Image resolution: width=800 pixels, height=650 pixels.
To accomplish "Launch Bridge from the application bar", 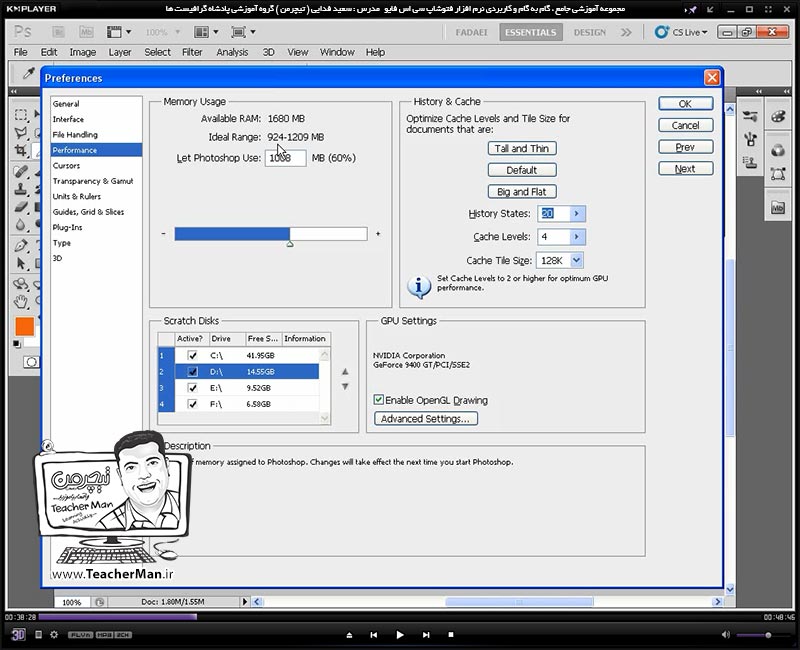I will (x=59, y=32).
